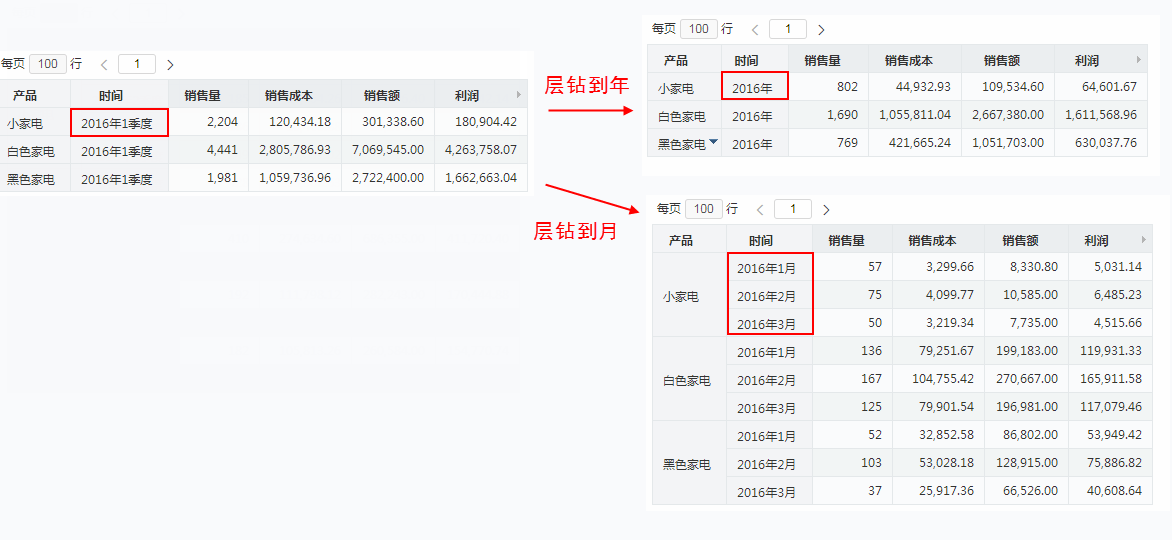The width and height of the screenshot is (1172, 540).
Task: Click rows-per-page box showing 100 in quarterly table
Action: pos(47,64)
